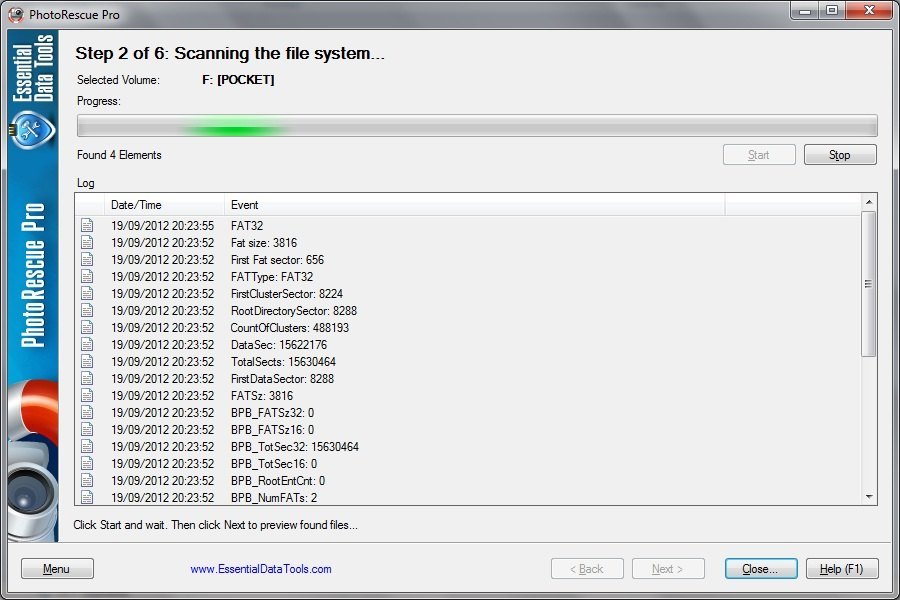Click the document icon for First Fat sector: 656
The width and height of the screenshot is (900, 600).
pyautogui.click(x=87, y=260)
